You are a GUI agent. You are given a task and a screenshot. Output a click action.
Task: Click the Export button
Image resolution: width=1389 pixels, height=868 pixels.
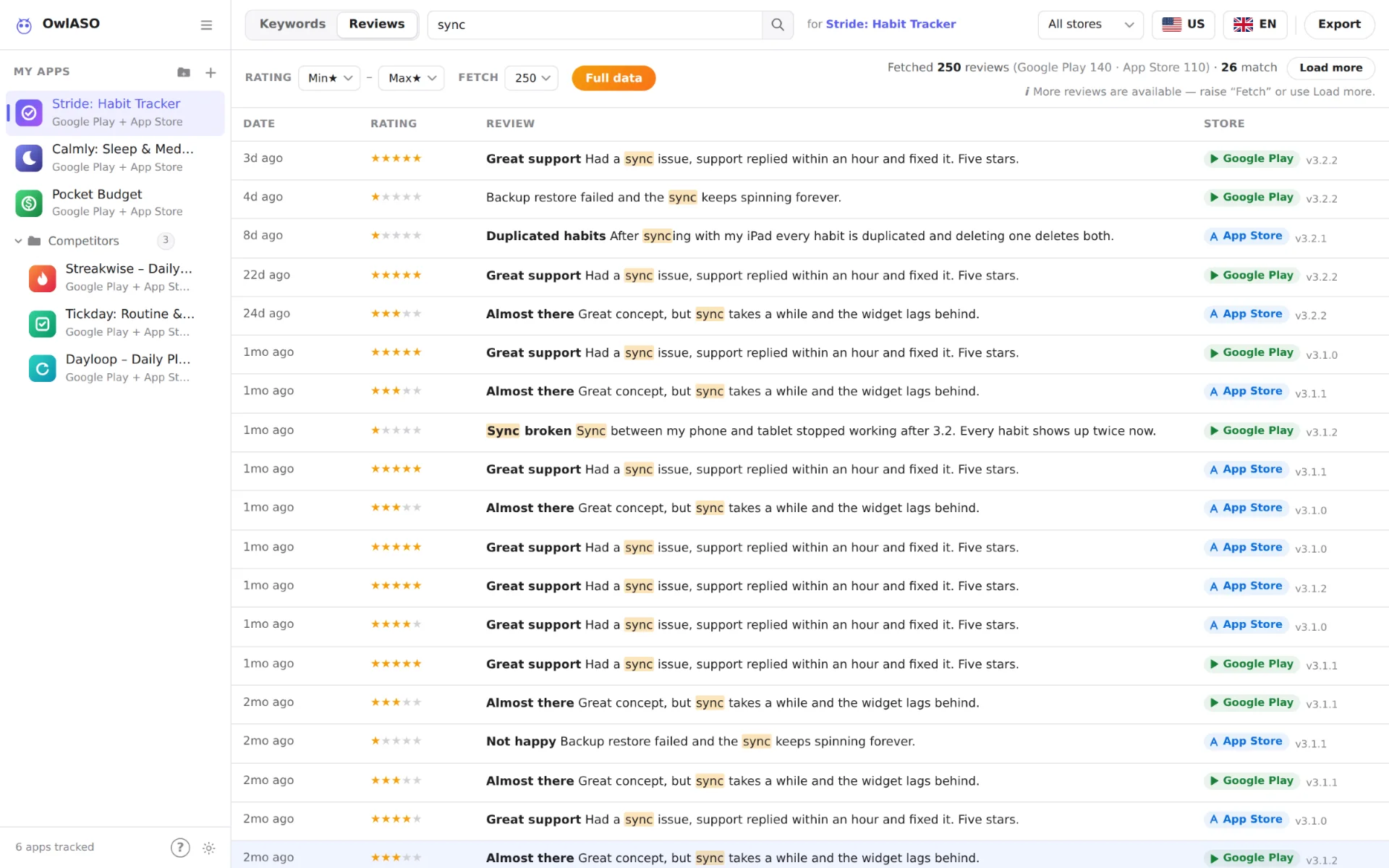point(1339,25)
